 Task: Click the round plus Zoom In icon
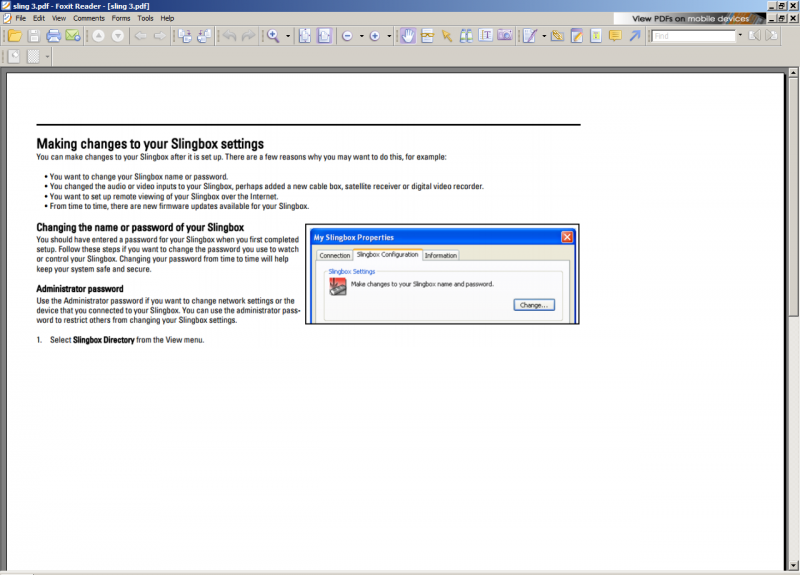[x=375, y=36]
